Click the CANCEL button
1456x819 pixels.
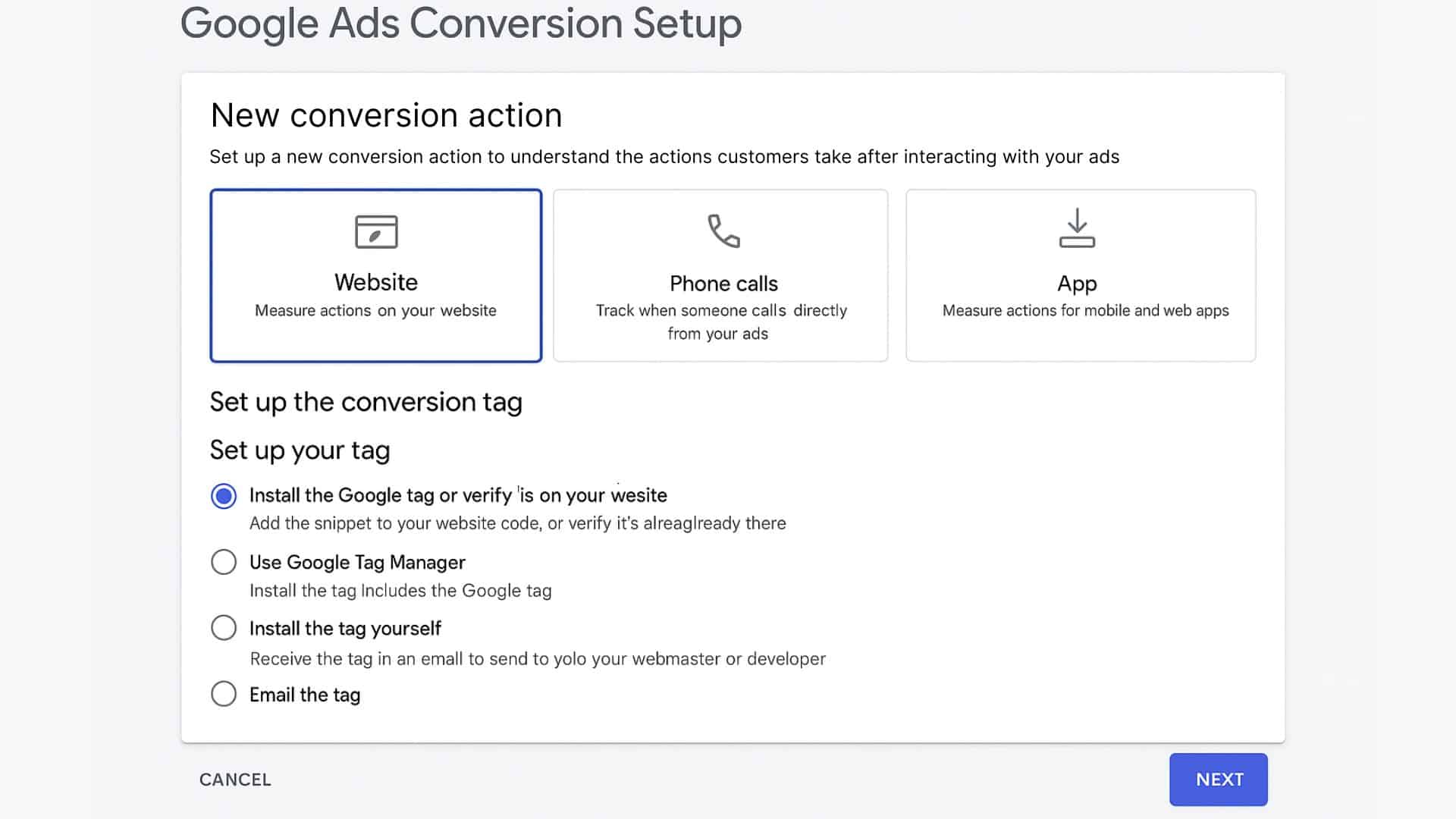(235, 780)
